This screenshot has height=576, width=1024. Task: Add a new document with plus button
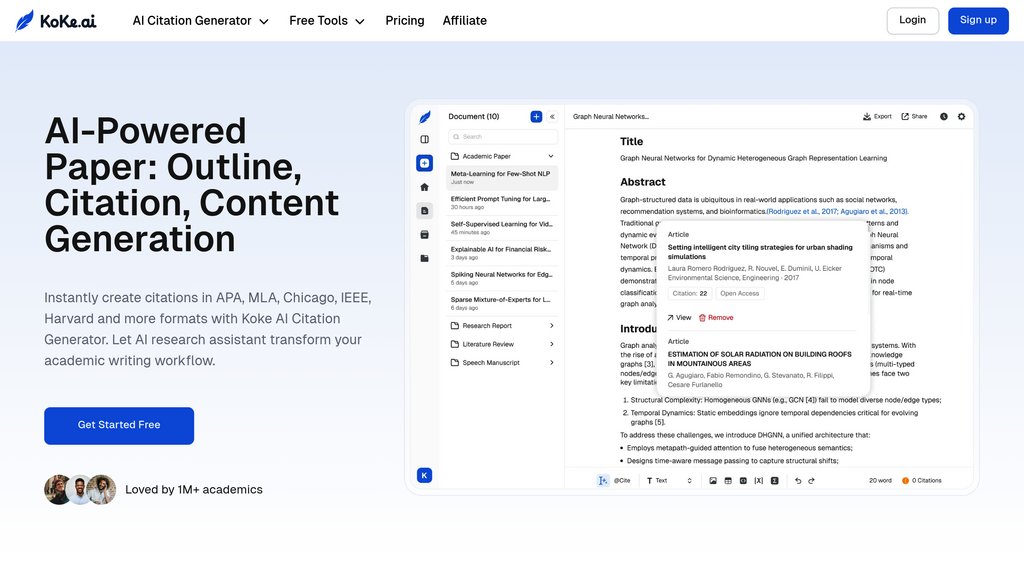pos(536,116)
